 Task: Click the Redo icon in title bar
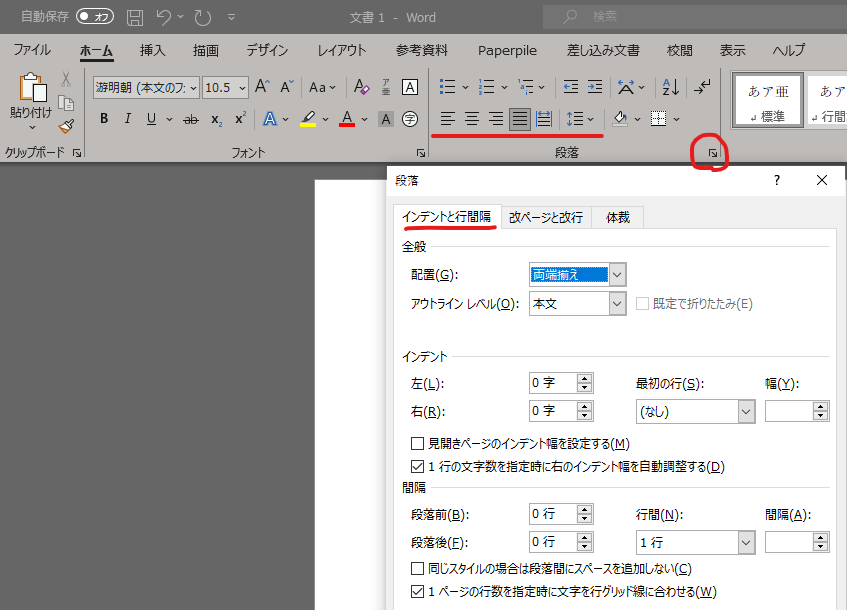click(203, 17)
